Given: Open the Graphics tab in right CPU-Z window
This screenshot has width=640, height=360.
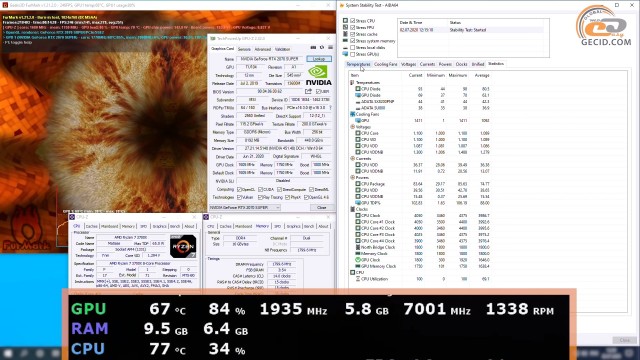Looking at the screenshot, I should tap(293, 226).
